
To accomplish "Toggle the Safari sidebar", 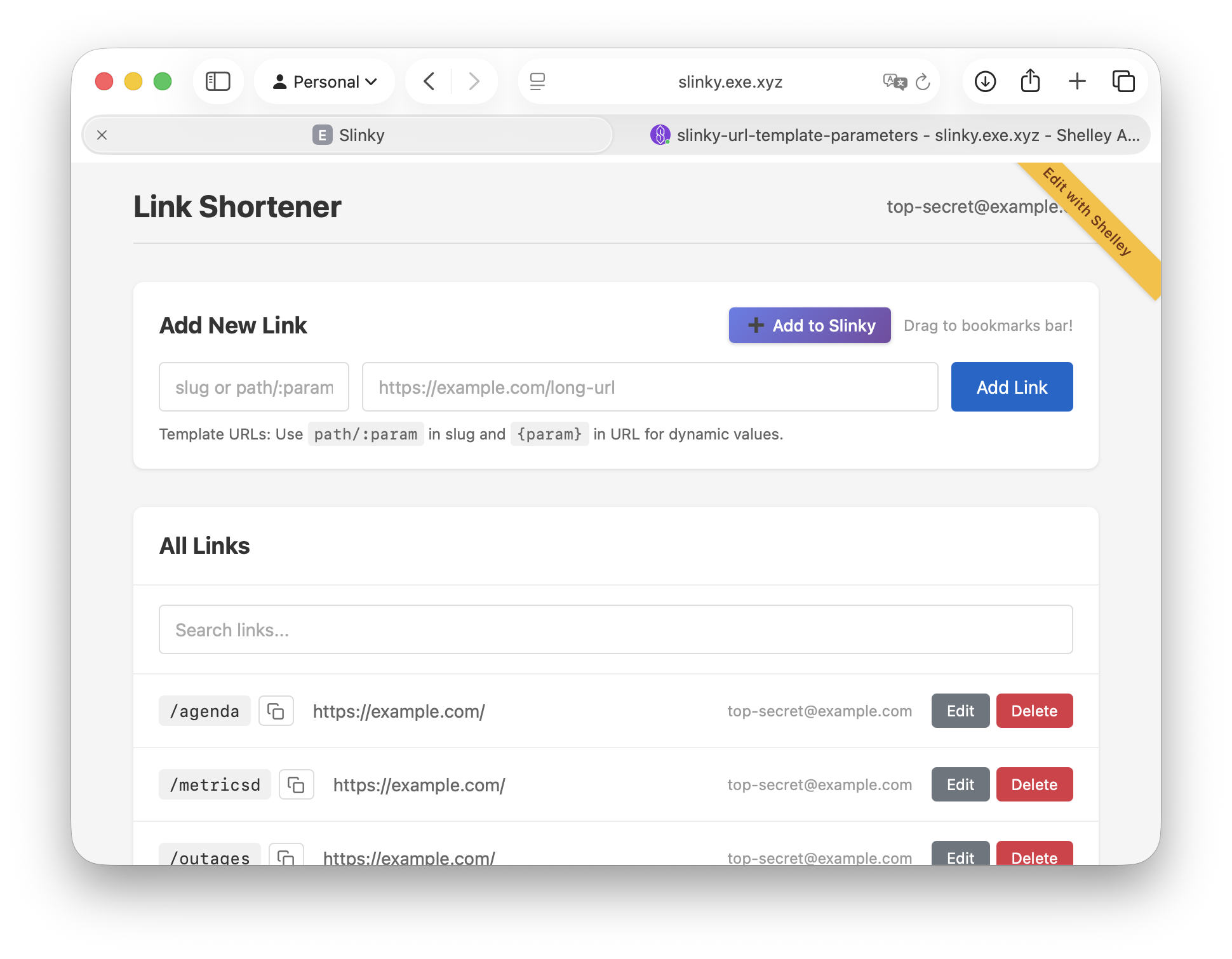I will point(218,81).
